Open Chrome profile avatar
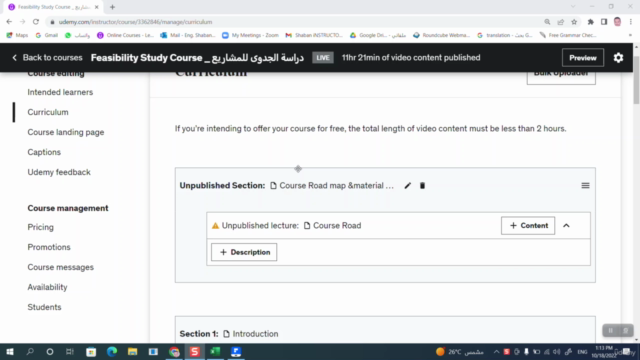This screenshot has height=360, width=640. click(x=618, y=22)
